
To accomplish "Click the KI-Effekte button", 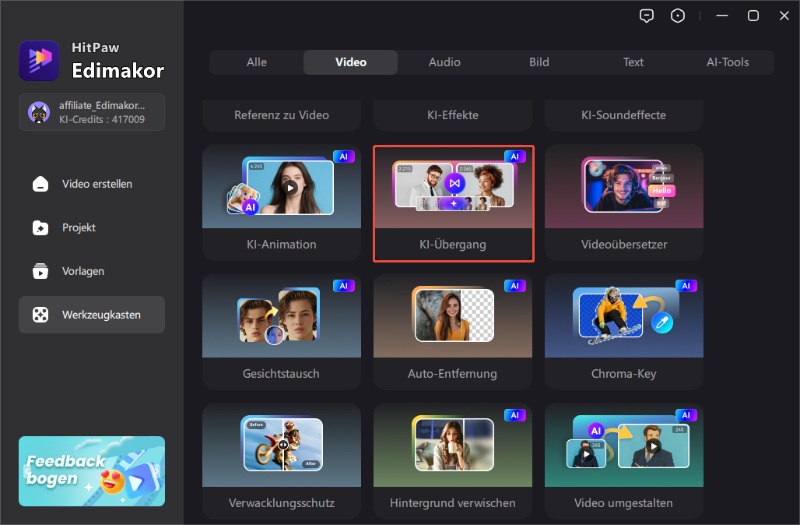I will pyautogui.click(x=453, y=115).
